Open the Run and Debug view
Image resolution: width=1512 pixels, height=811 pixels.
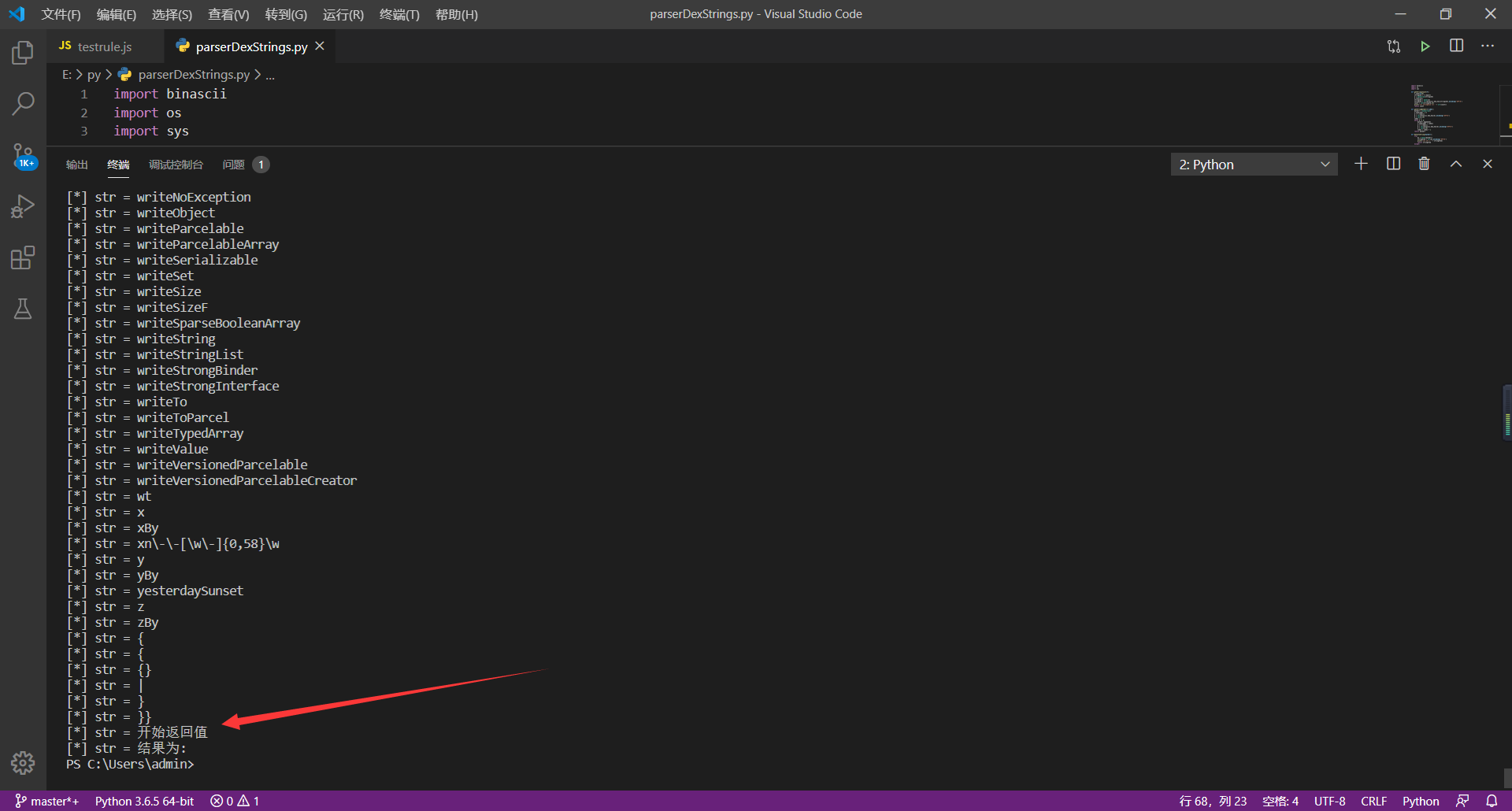pos(23,206)
